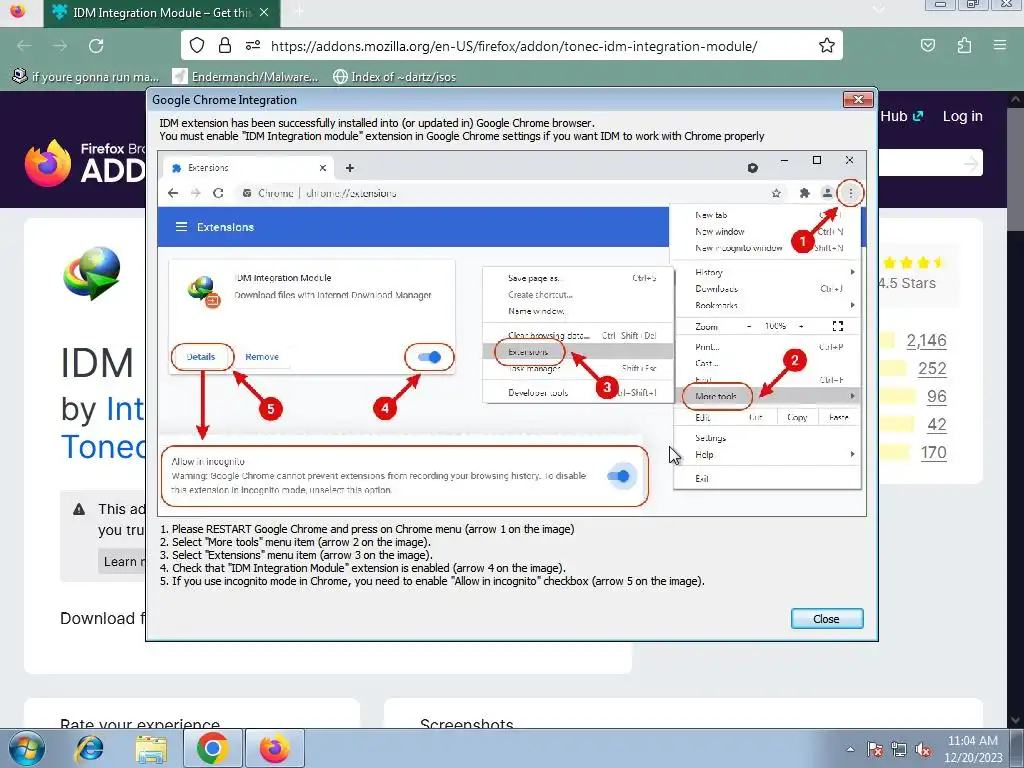1024x768 pixels.
Task: Click instruction 'Select "Extensions" menu item'
Action: coord(296,555)
